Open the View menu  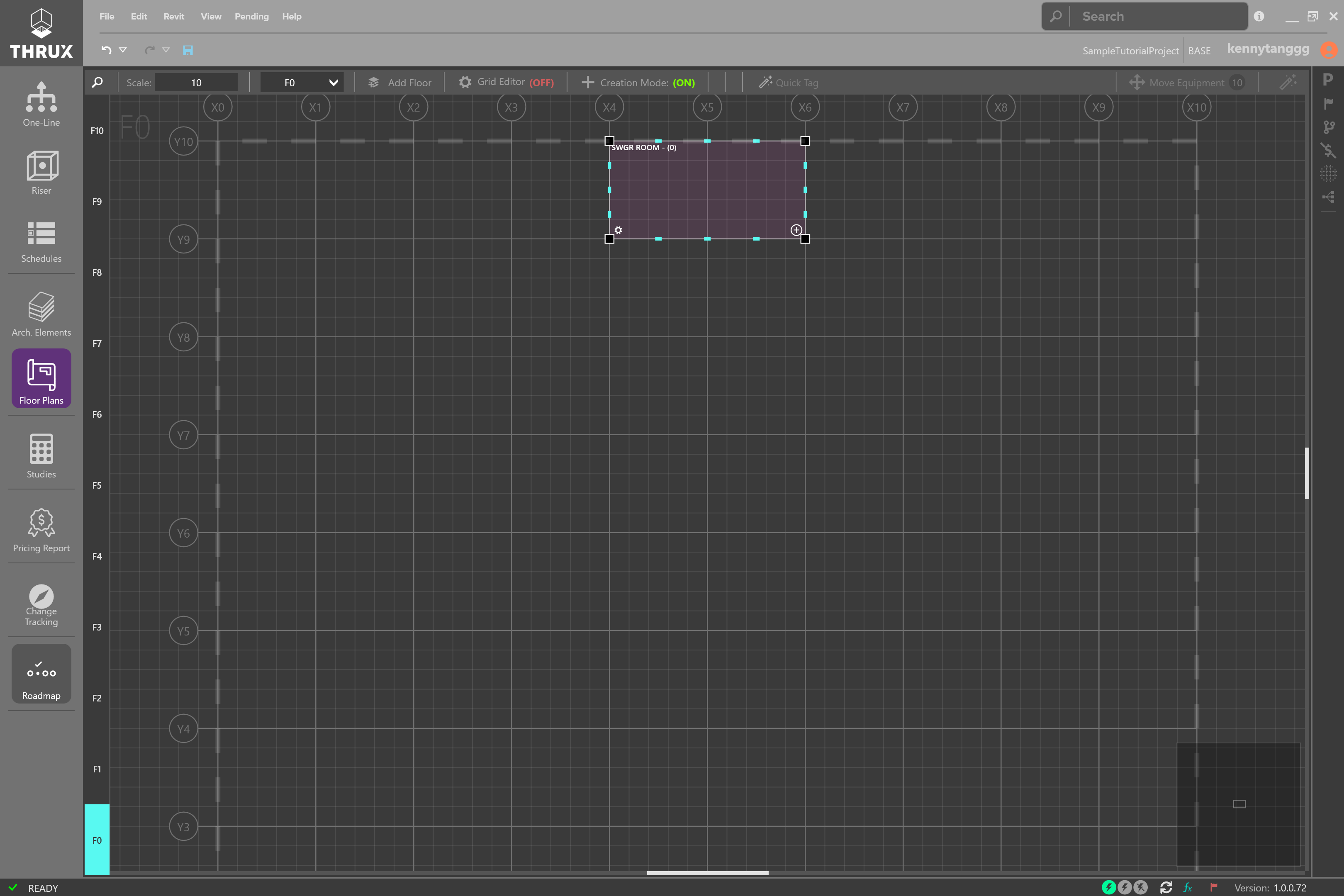pos(211,17)
